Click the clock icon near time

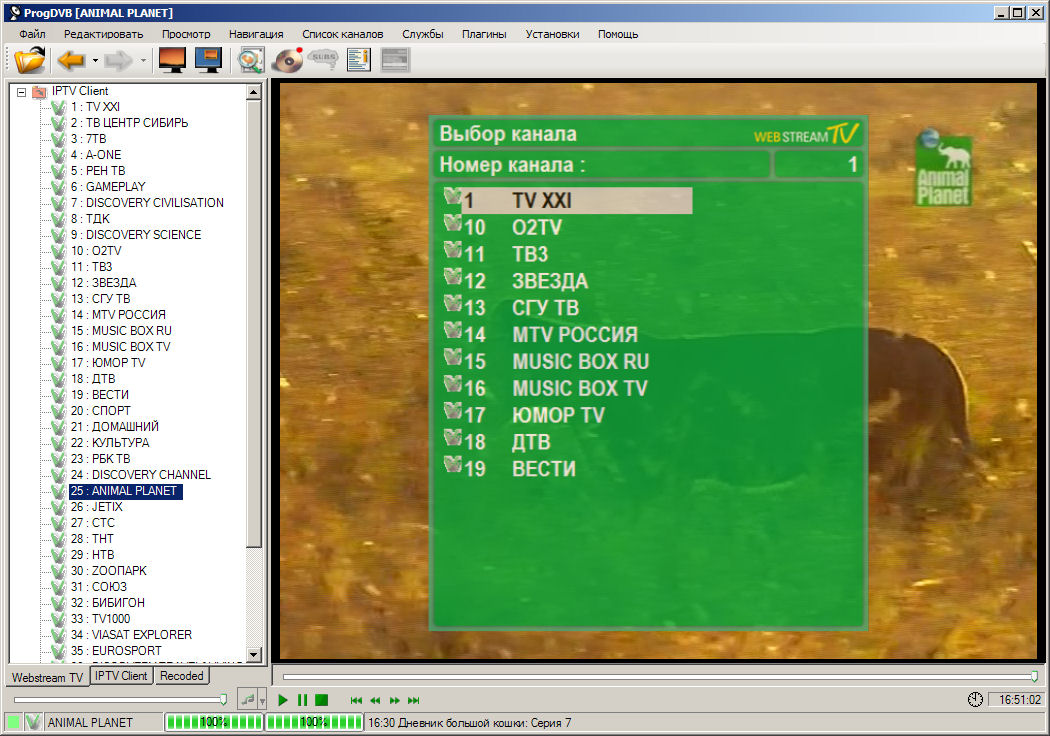(x=975, y=700)
